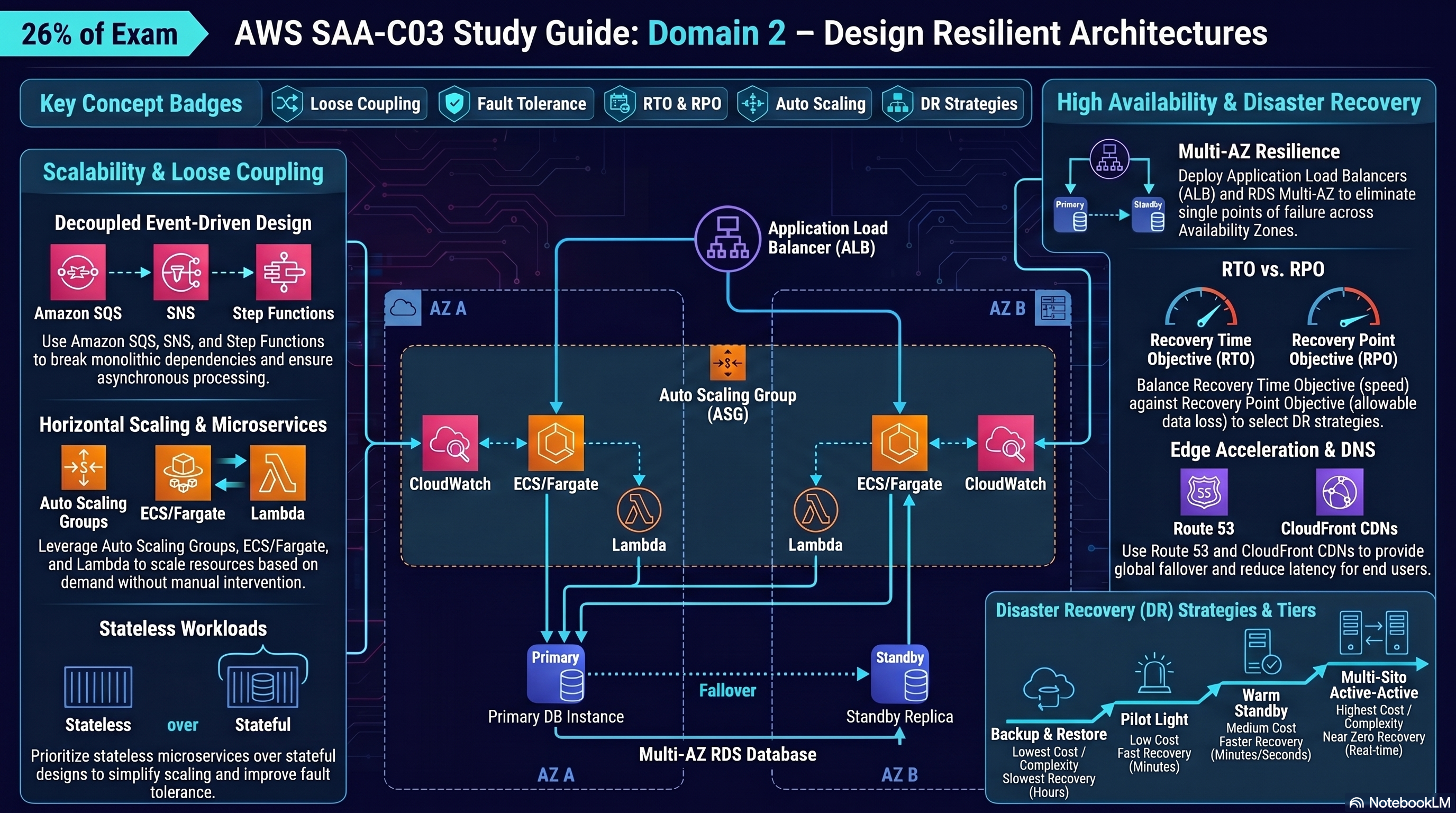The width and height of the screenshot is (1456, 813).
Task: Click the word 'over' between container icons
Action: coord(183,725)
